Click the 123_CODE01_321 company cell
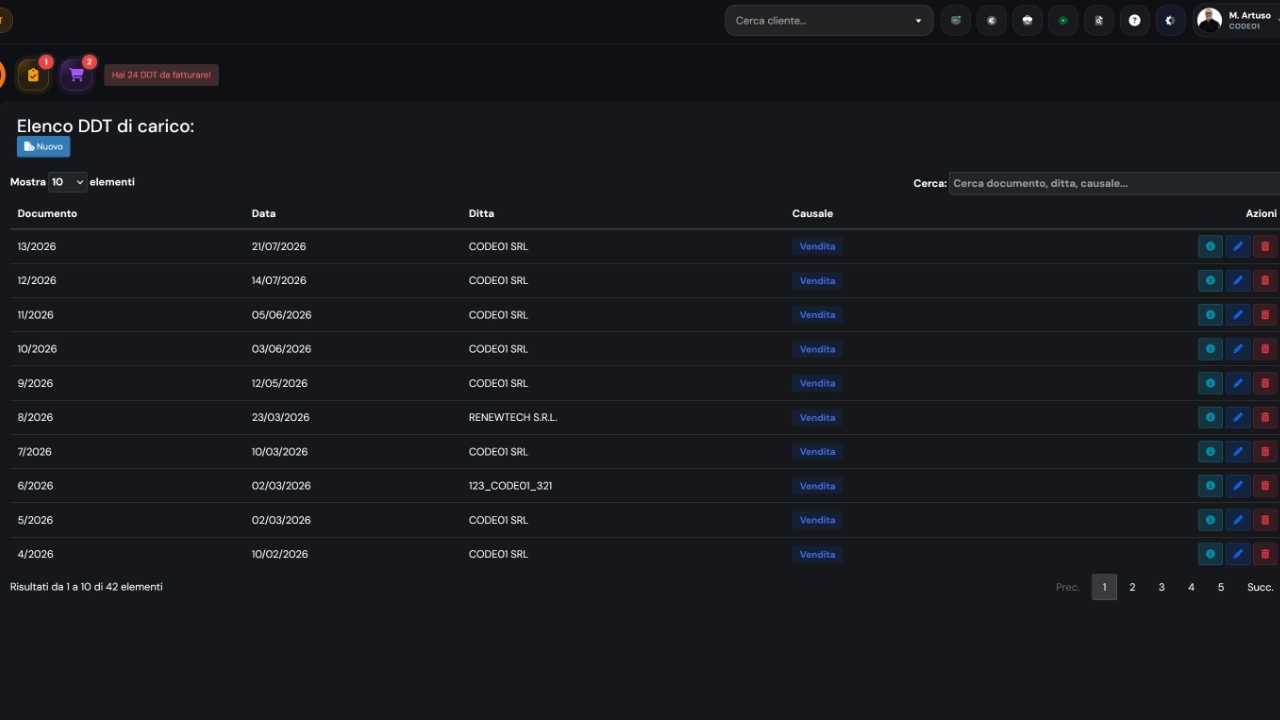1280x720 pixels. pyautogui.click(x=510, y=486)
